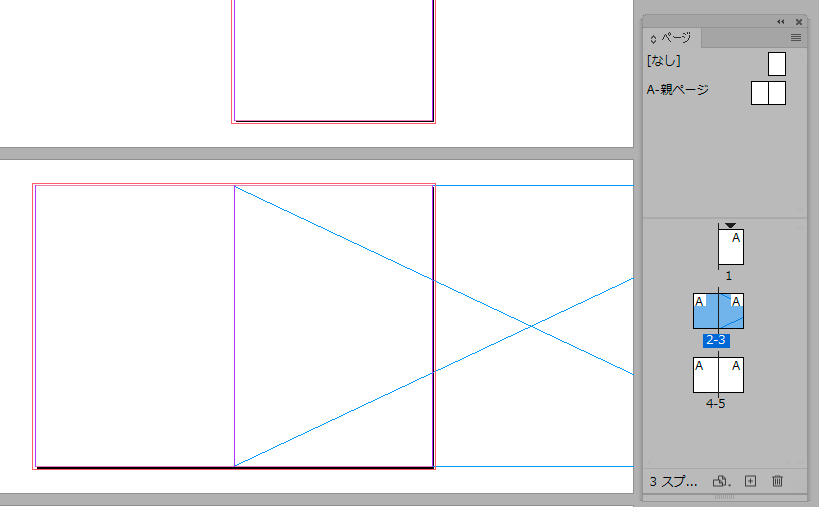The height and width of the screenshot is (507, 819).
Task: Click the highlighted 2-3 spread label
Action: 716,340
